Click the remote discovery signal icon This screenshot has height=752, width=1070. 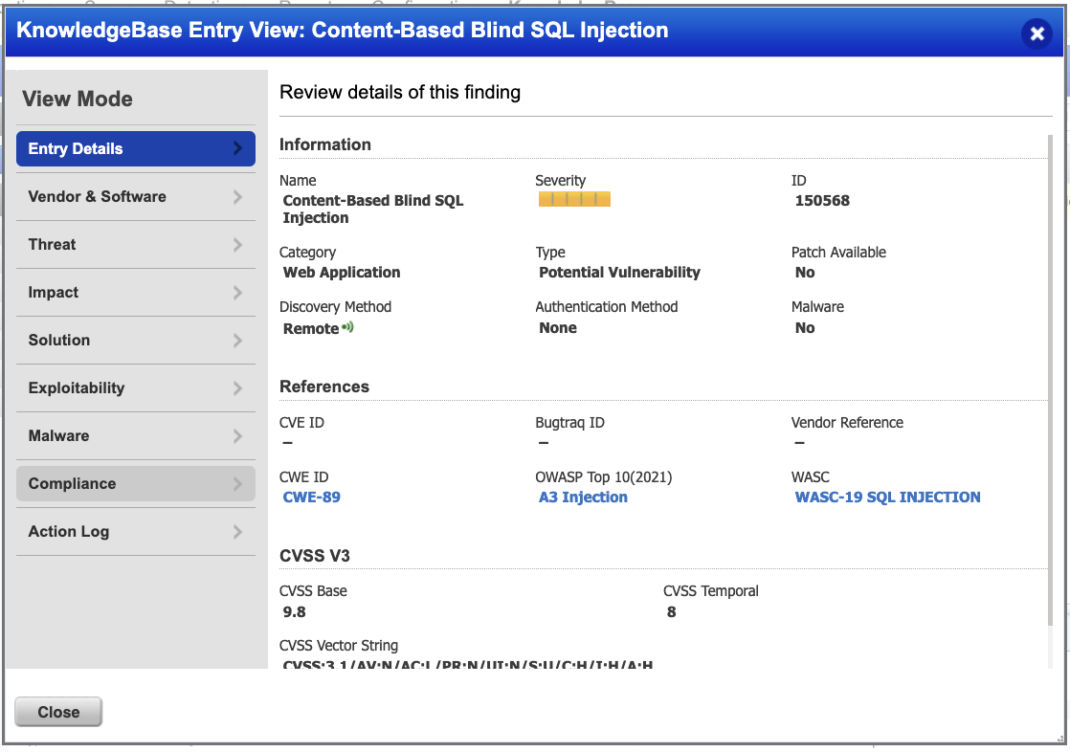pos(348,328)
